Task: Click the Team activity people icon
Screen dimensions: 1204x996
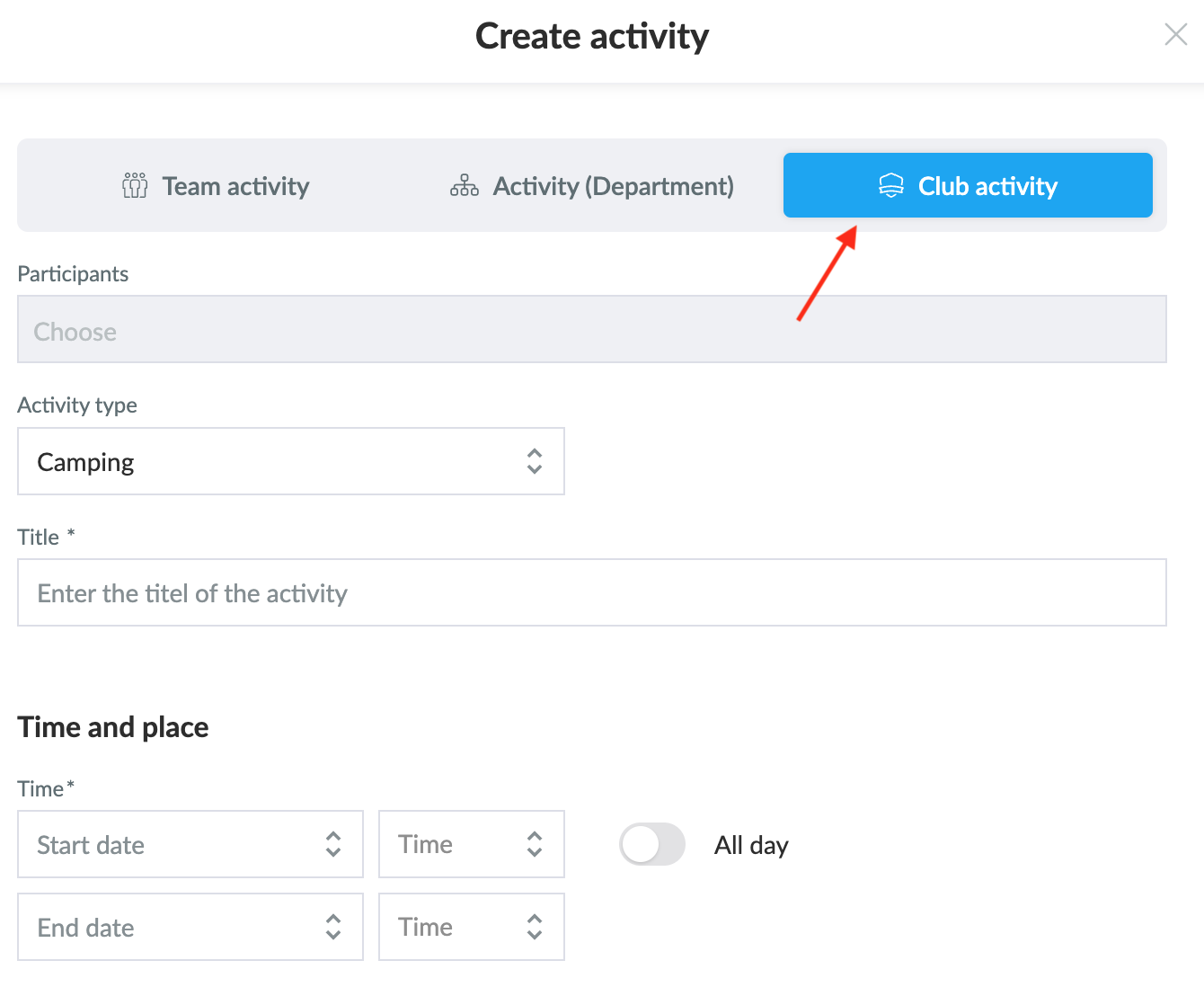Action: [135, 185]
